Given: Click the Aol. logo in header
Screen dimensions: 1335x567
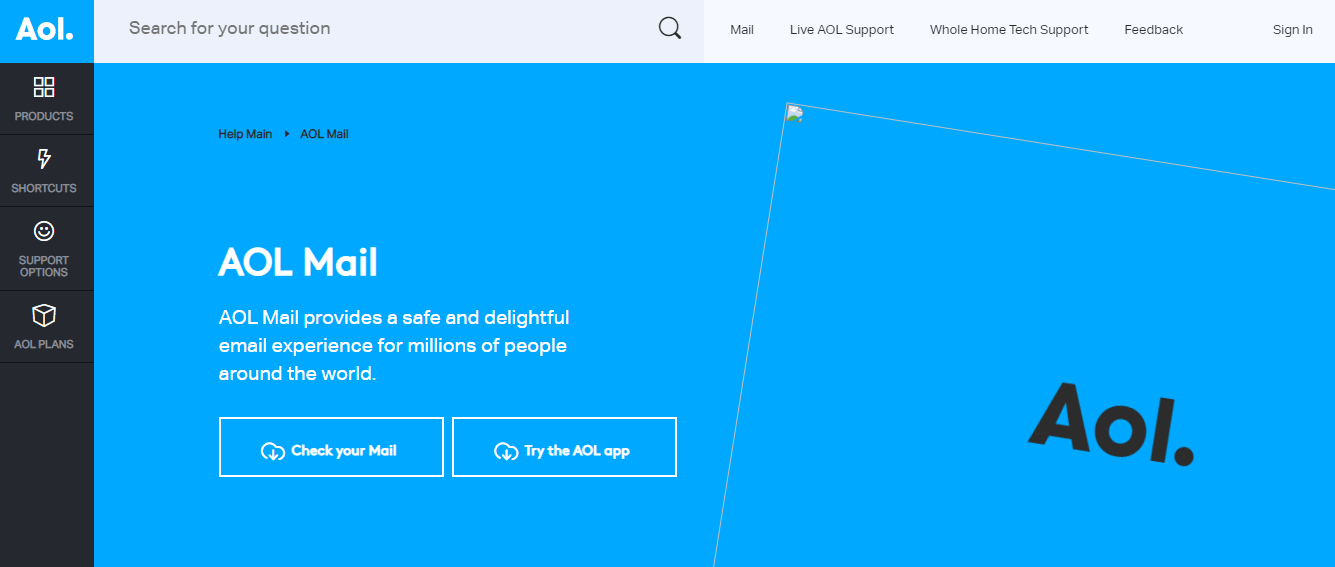Looking at the screenshot, I should pyautogui.click(x=45, y=29).
